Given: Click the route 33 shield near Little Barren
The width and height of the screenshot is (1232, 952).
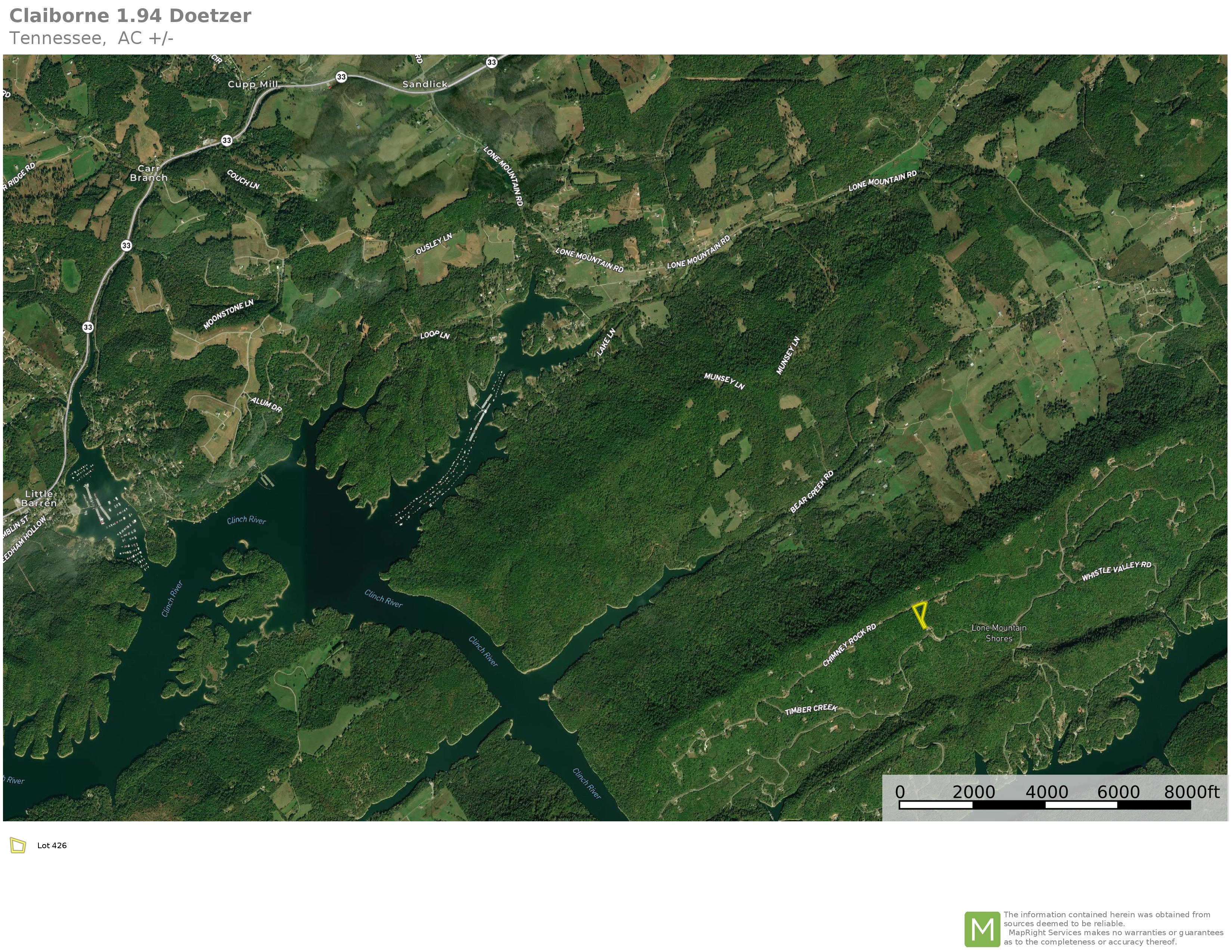Looking at the screenshot, I should pyautogui.click(x=88, y=327).
